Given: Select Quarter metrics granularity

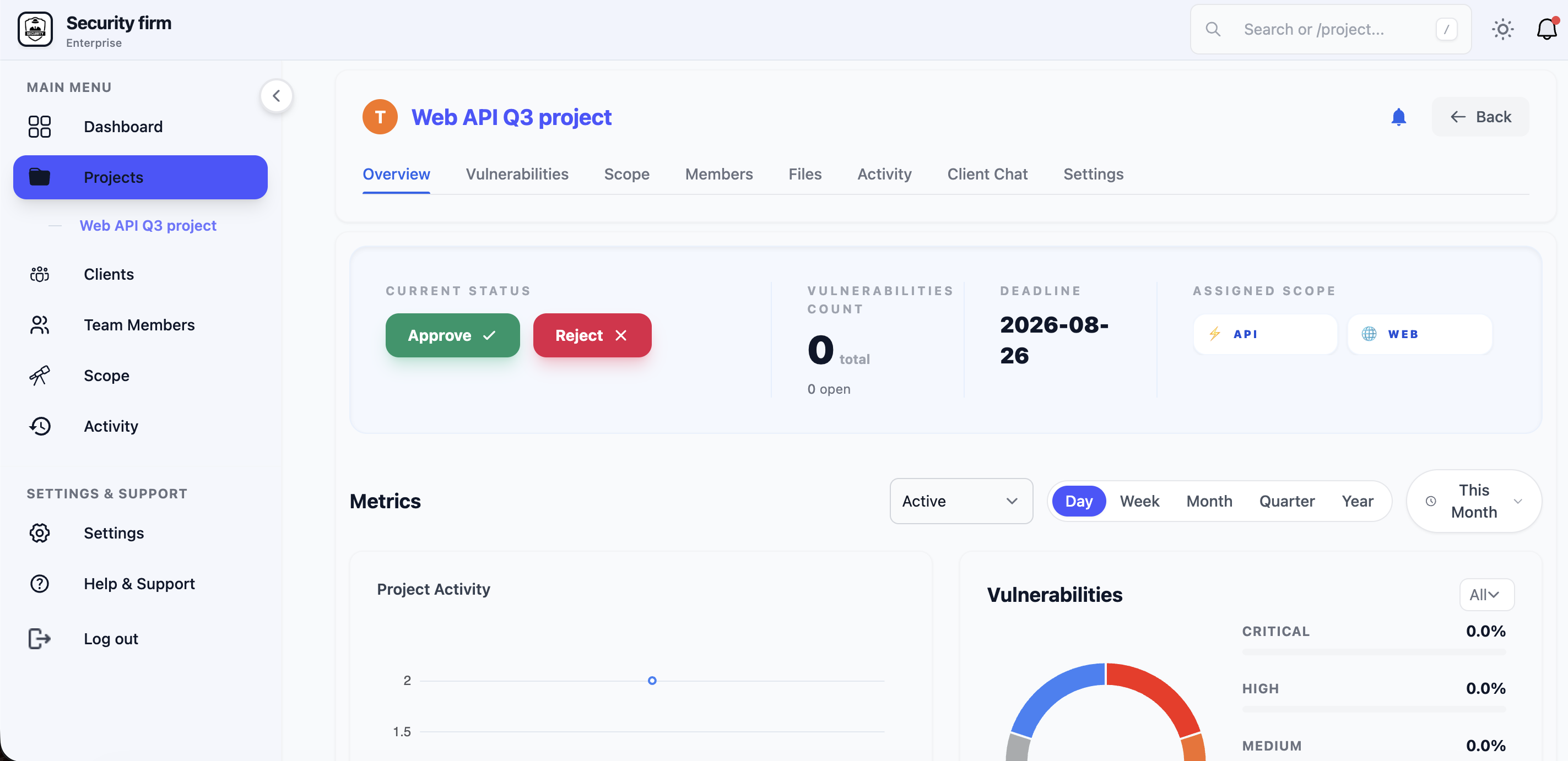Looking at the screenshot, I should [1287, 501].
